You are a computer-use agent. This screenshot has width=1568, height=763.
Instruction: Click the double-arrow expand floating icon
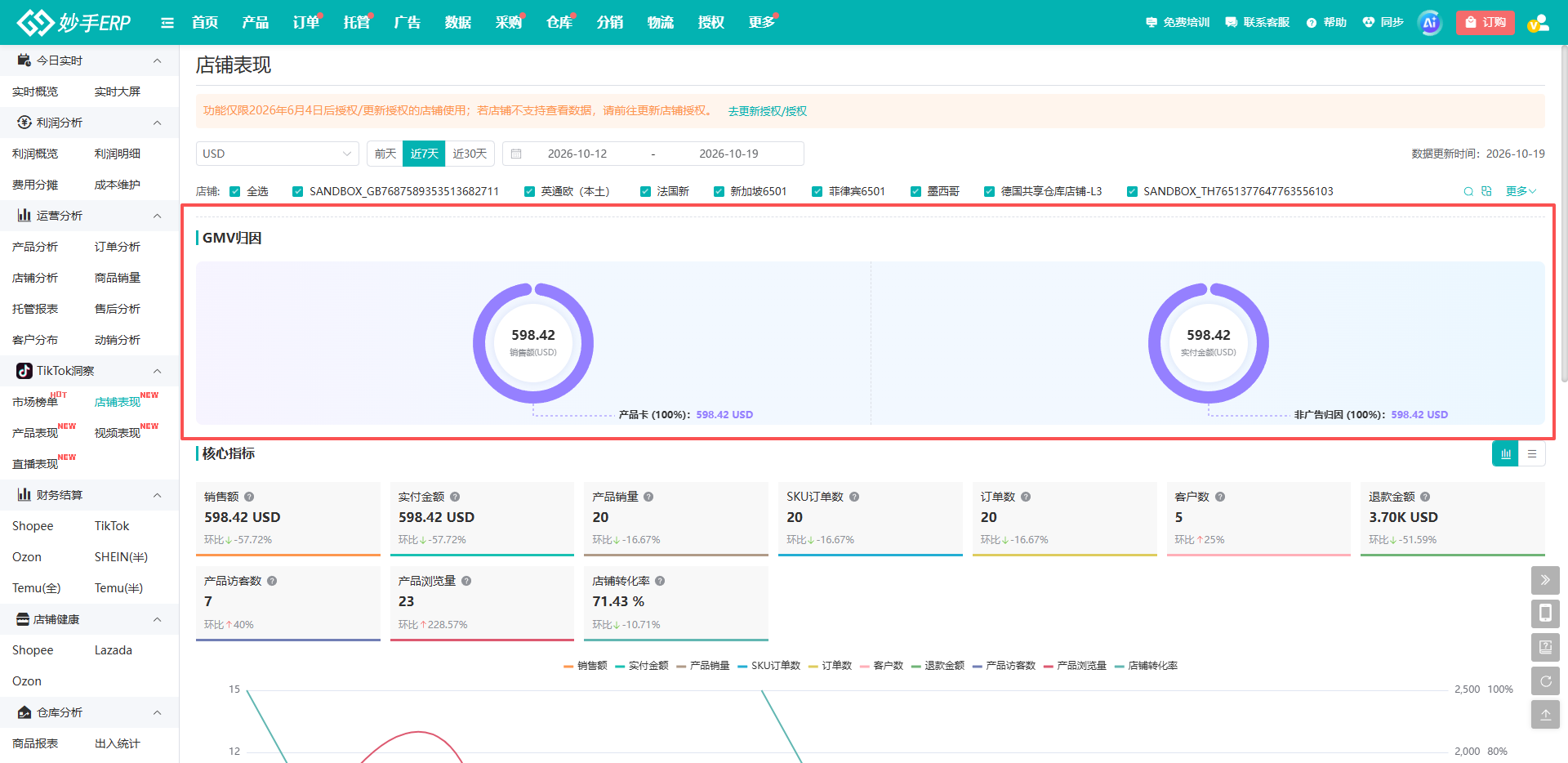click(x=1545, y=580)
